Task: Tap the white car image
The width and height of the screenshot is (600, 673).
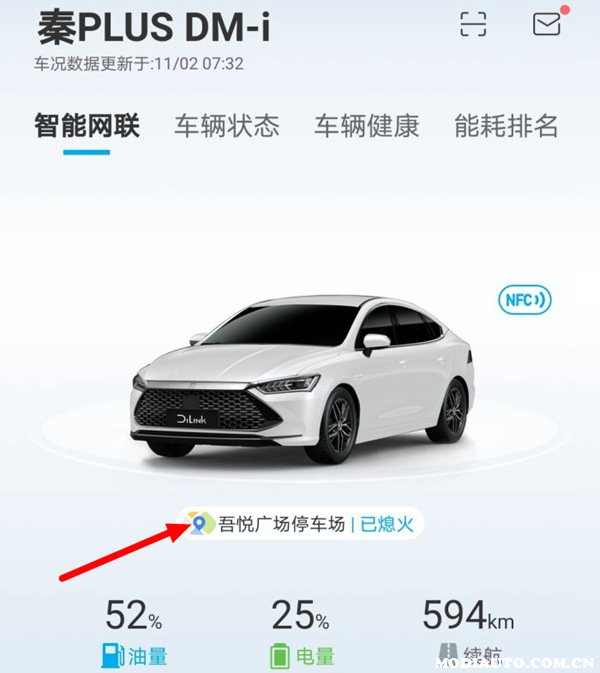Action: click(304, 379)
